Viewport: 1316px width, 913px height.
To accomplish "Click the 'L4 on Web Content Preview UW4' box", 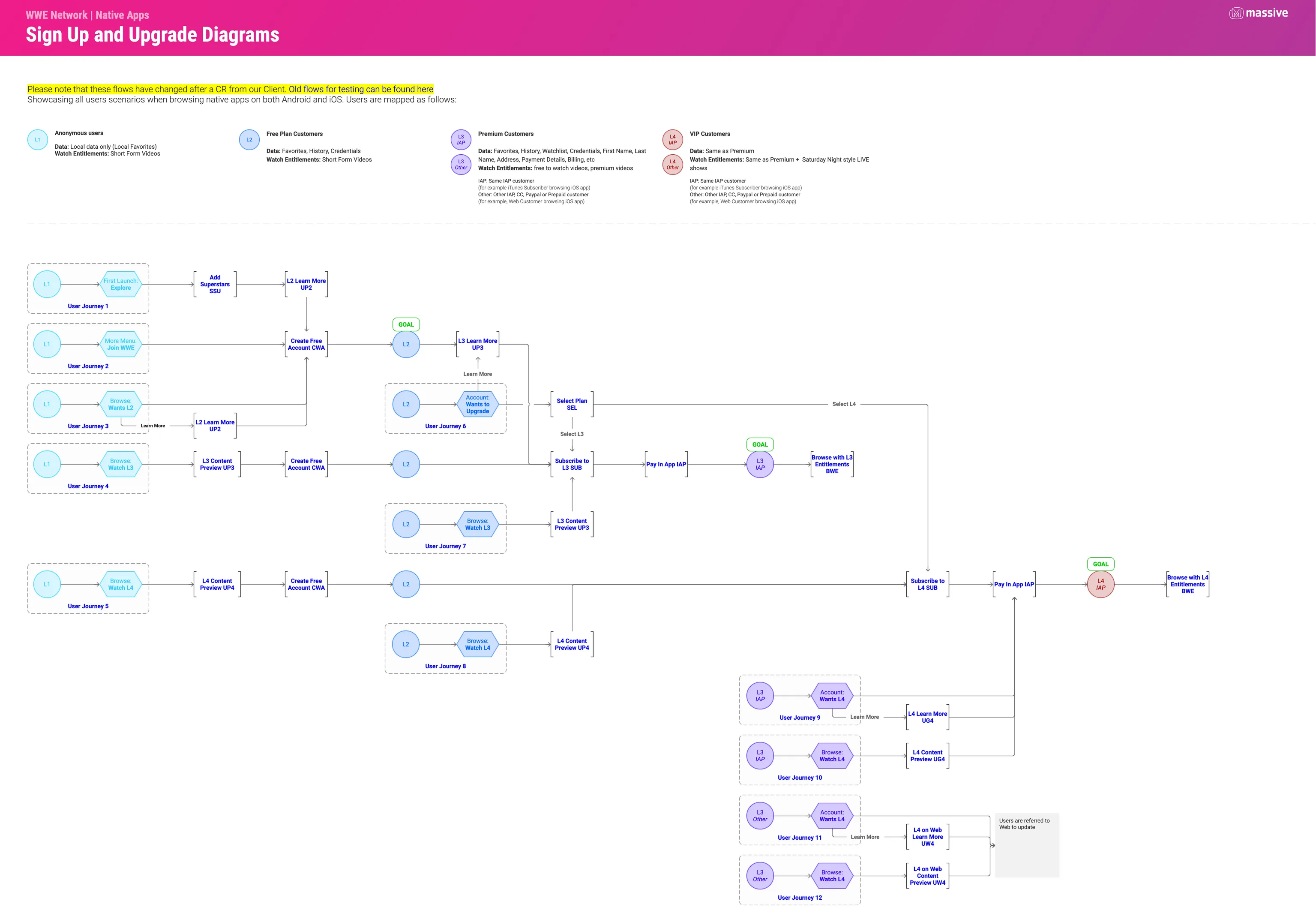I will click(x=928, y=877).
